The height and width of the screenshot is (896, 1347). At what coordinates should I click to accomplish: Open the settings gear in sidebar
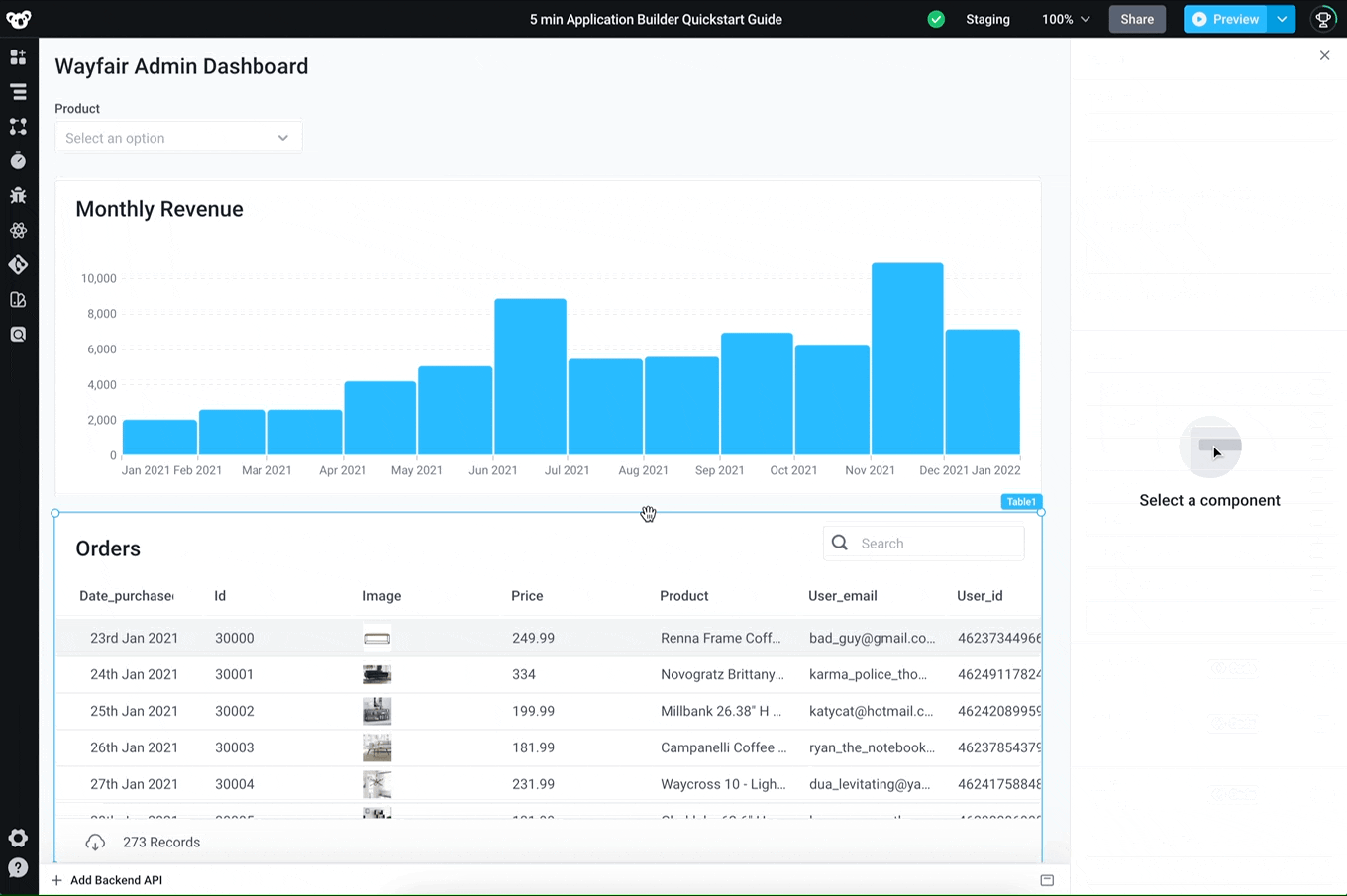click(x=18, y=838)
